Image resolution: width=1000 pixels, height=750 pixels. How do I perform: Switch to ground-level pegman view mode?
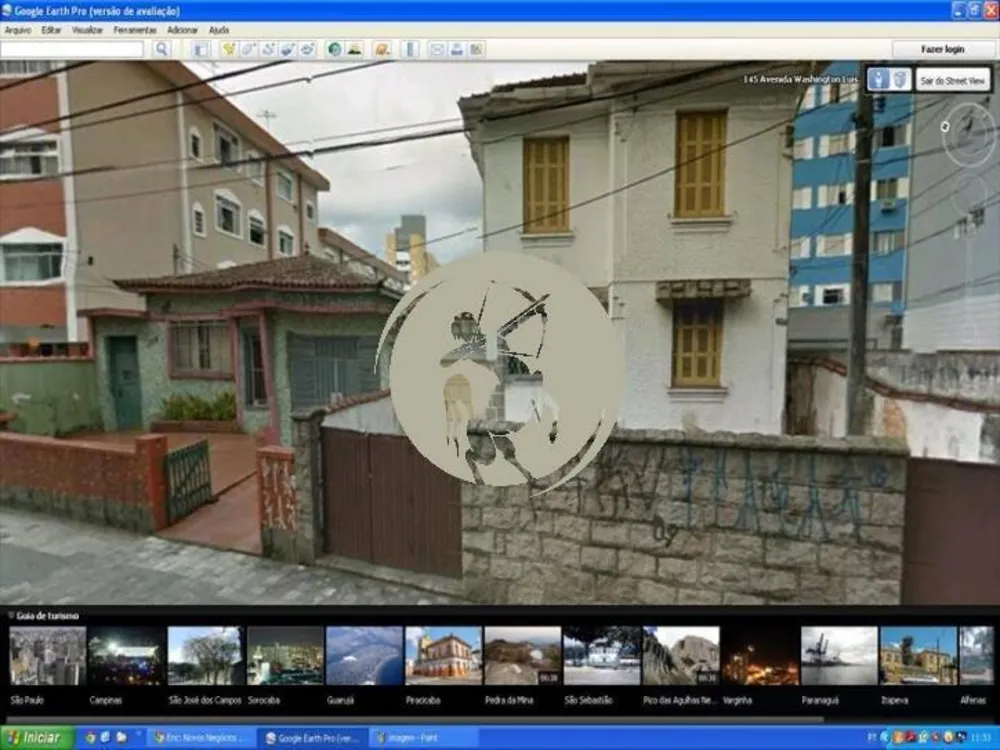click(x=879, y=80)
